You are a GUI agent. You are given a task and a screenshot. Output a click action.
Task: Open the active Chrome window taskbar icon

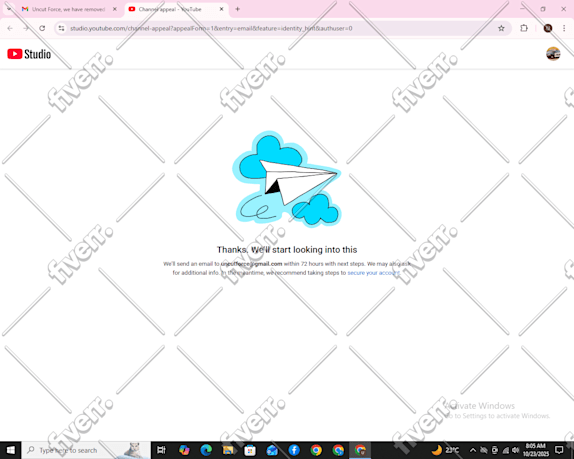[360, 450]
